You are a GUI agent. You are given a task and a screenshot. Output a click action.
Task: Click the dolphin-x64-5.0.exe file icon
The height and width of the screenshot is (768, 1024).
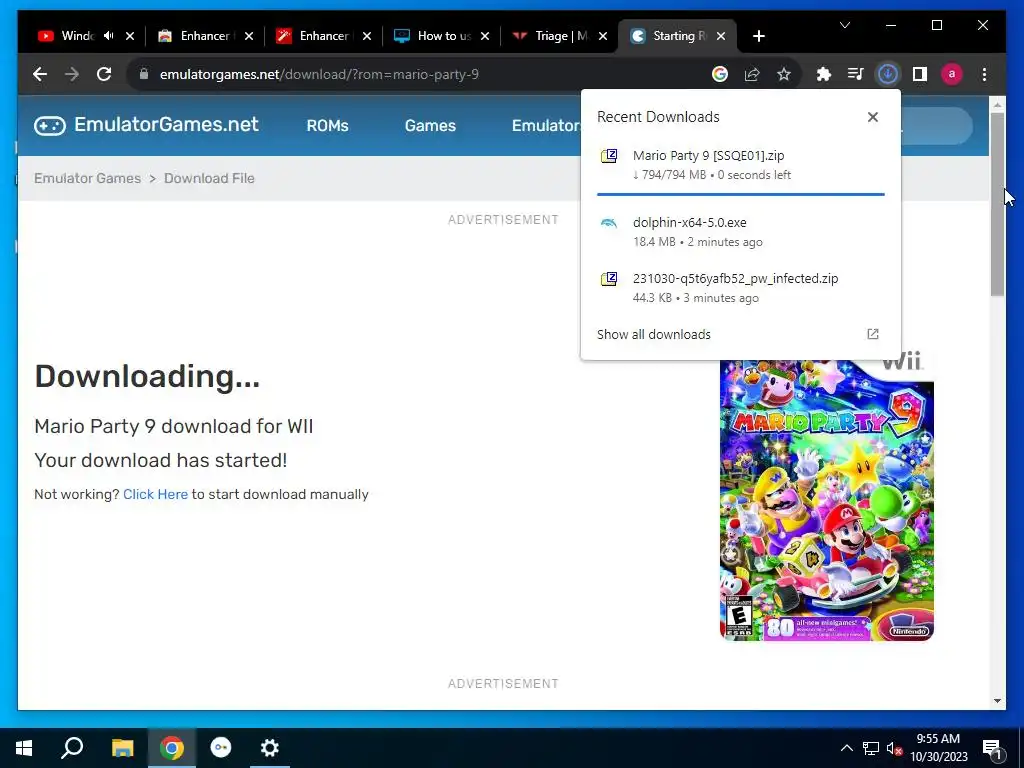tap(609, 223)
